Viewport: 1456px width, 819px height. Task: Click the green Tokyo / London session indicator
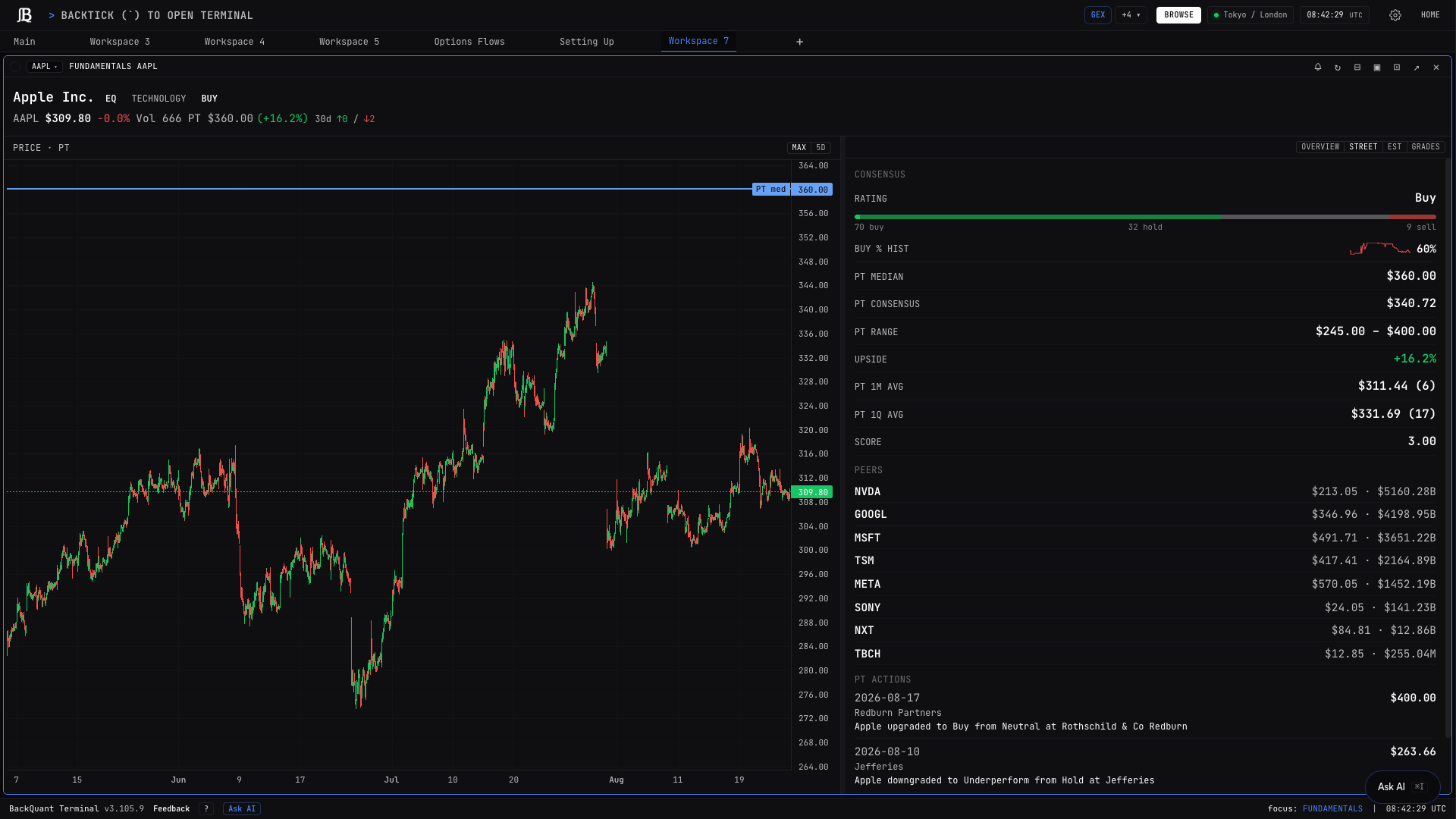pos(1250,15)
